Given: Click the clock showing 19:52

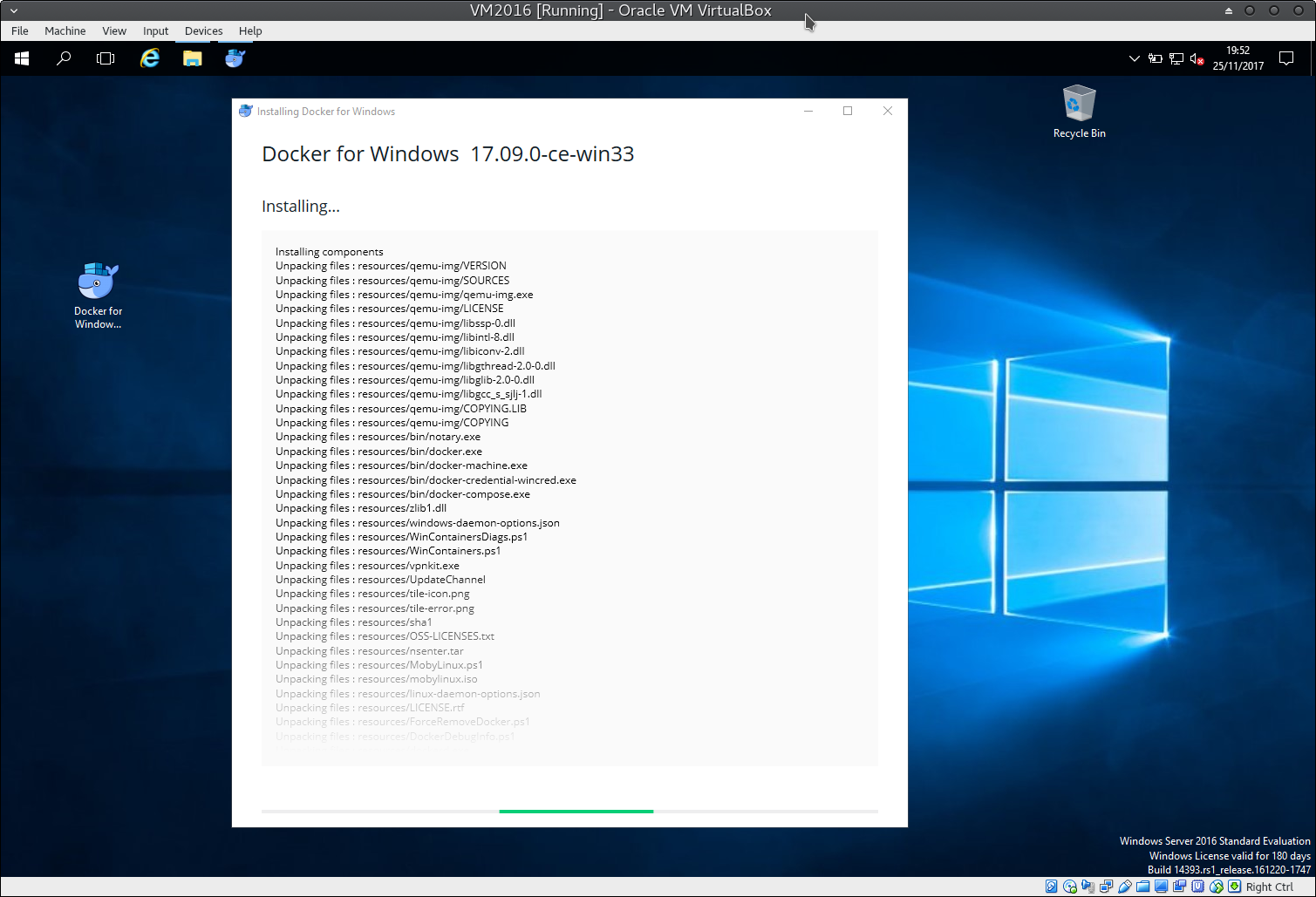Looking at the screenshot, I should point(1238,58).
